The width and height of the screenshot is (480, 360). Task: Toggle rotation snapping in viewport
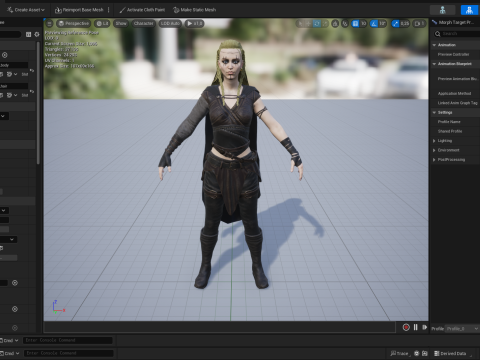374,24
